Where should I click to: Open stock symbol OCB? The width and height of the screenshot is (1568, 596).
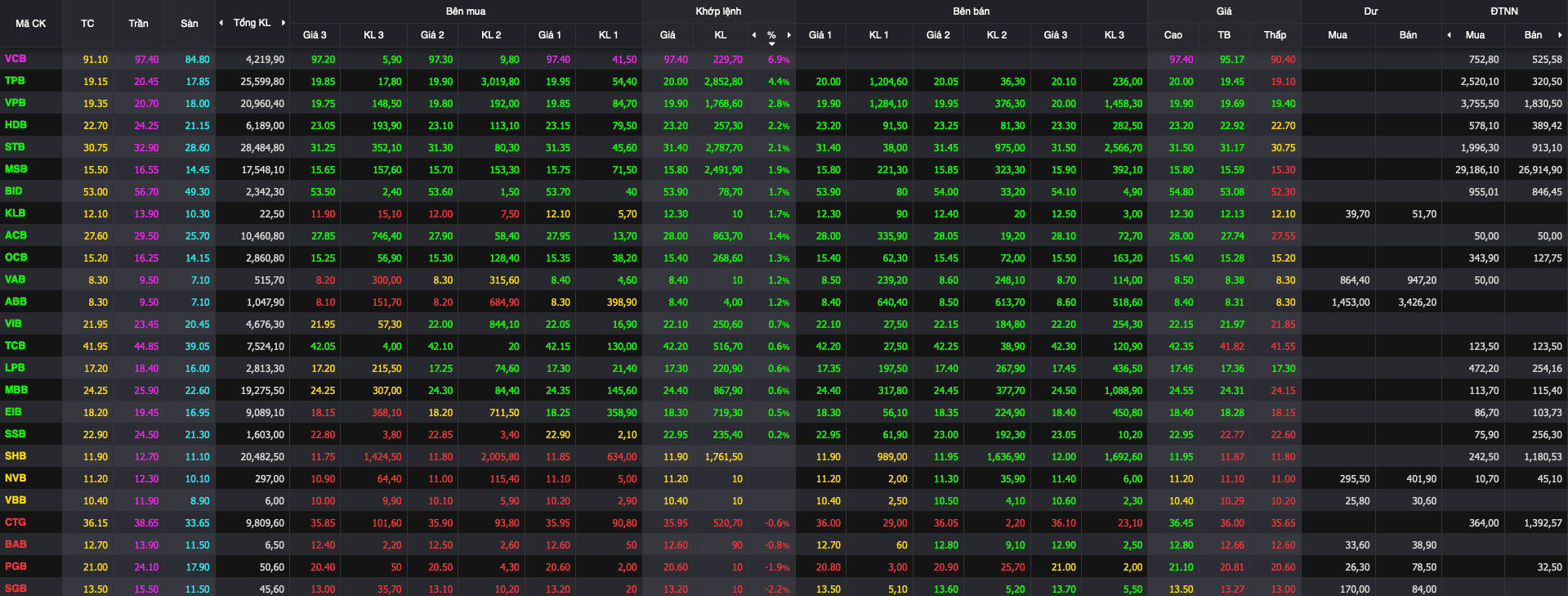click(16, 258)
